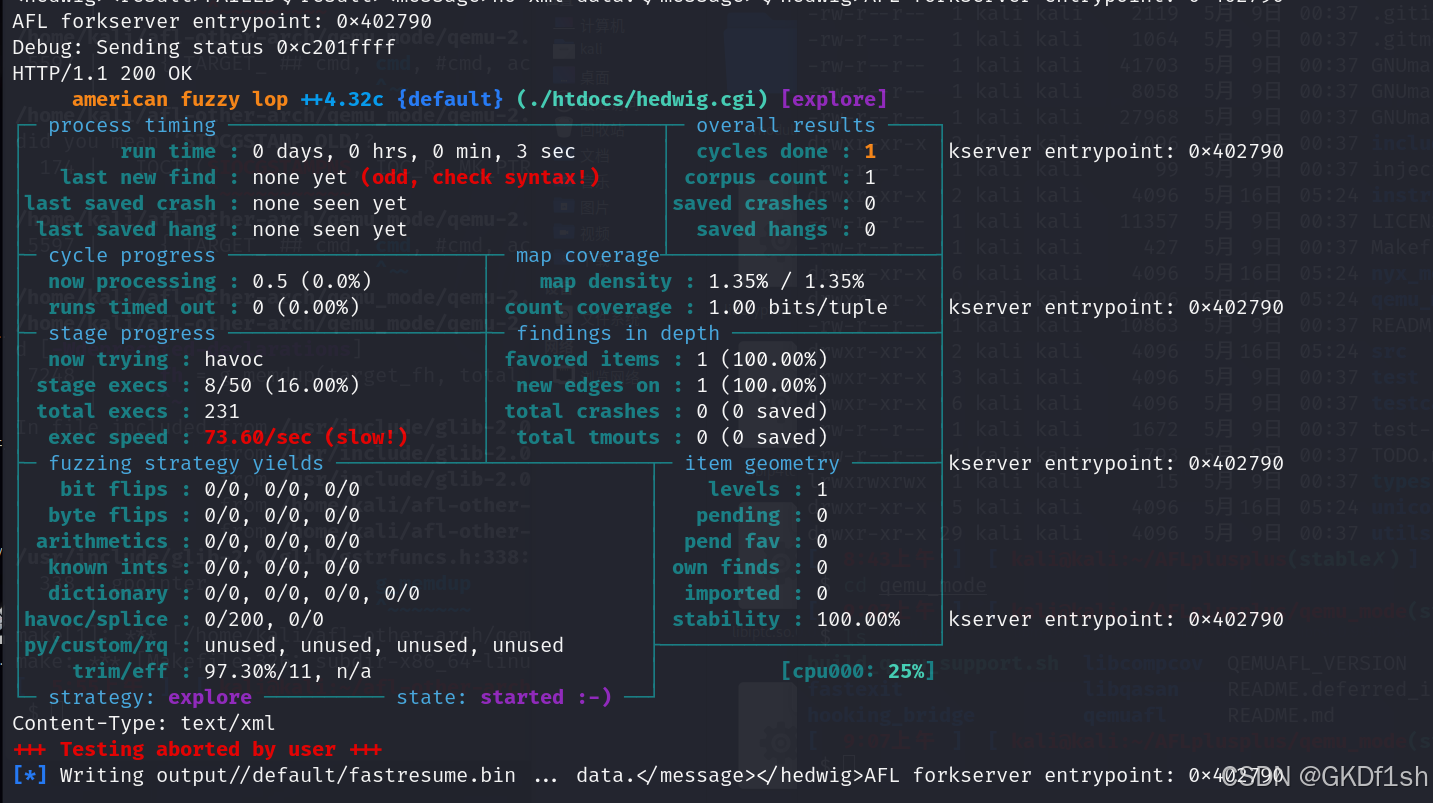Click the 'havoc/splice' value 0/200, 0/0

264,619
